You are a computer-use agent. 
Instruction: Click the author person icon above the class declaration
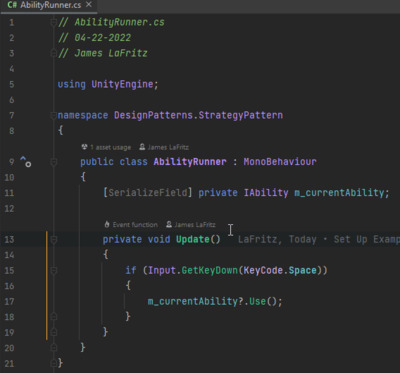click(x=142, y=147)
